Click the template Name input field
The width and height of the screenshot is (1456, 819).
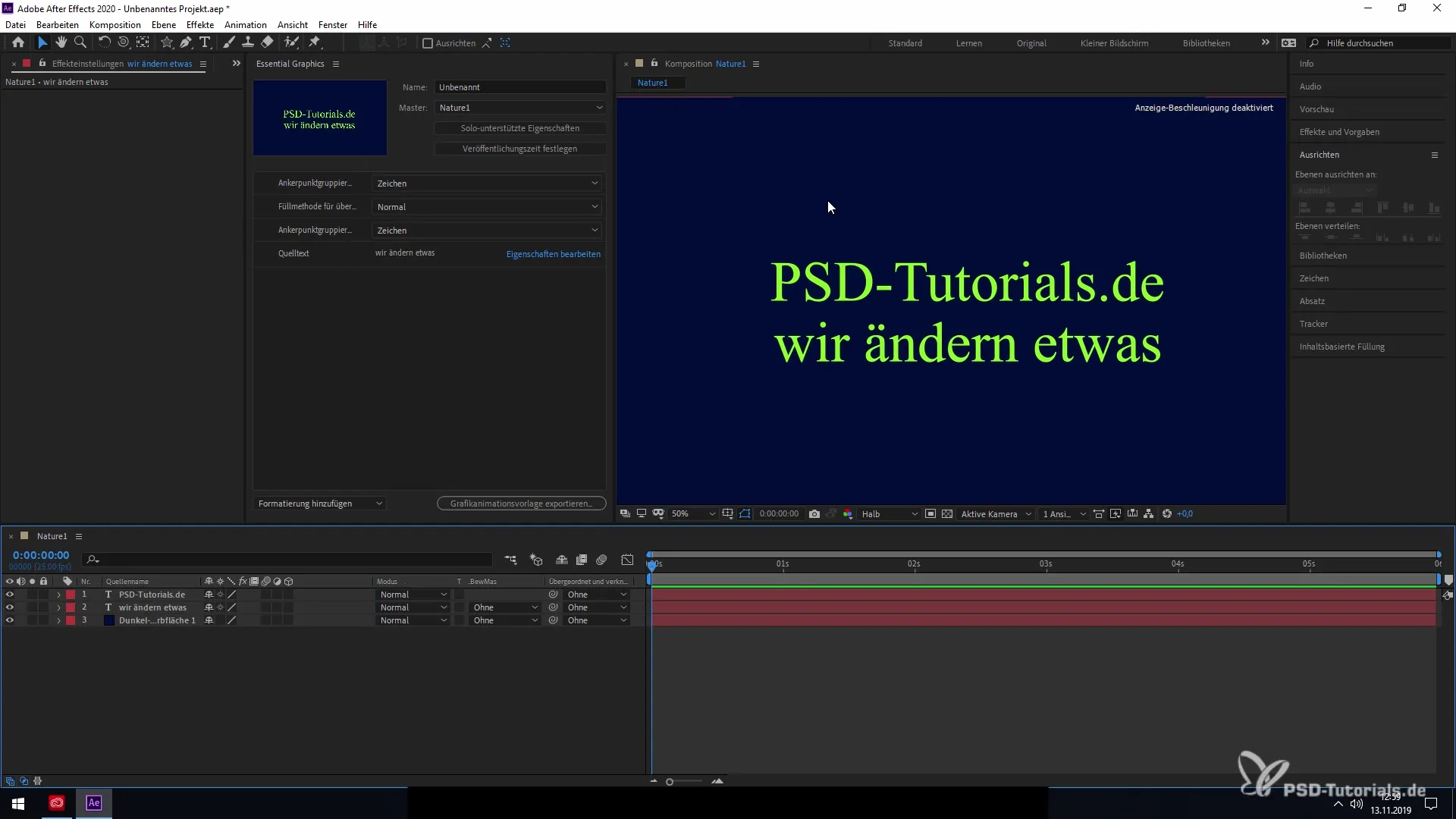(x=520, y=87)
